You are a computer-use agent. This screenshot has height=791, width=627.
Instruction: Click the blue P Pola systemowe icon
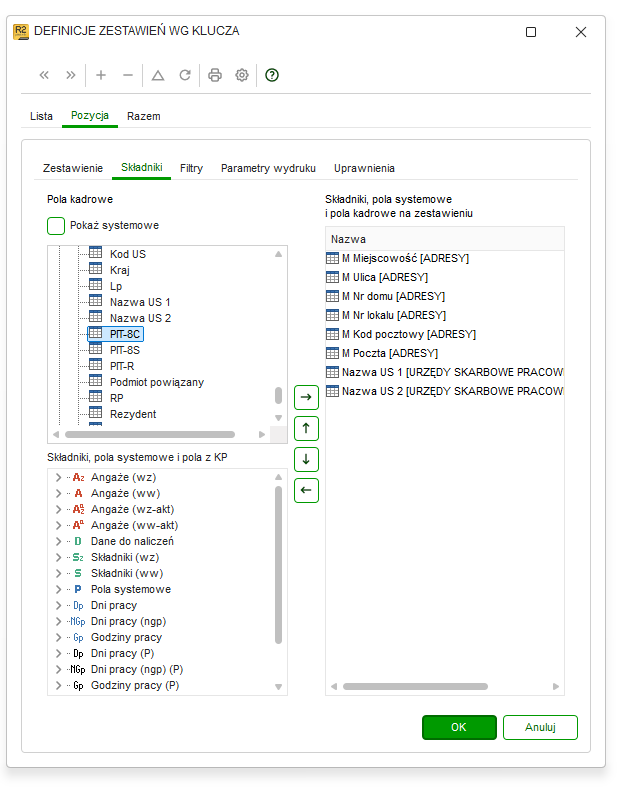click(x=78, y=589)
